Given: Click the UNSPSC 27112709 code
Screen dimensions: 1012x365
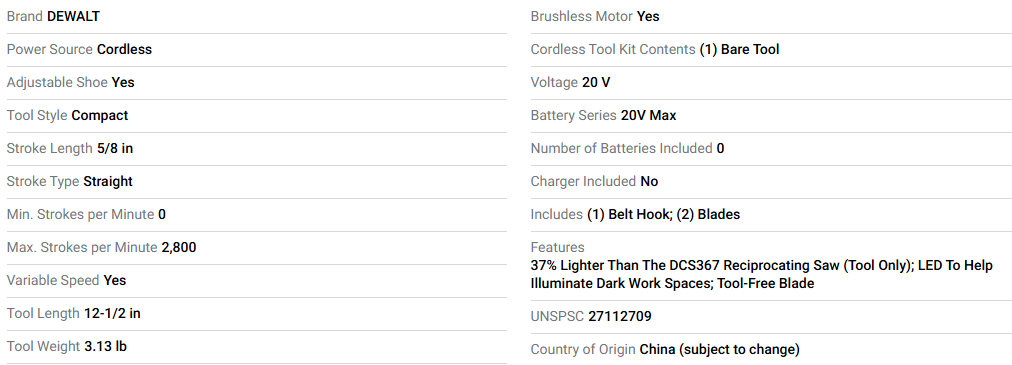Looking at the screenshot, I should point(620,317).
